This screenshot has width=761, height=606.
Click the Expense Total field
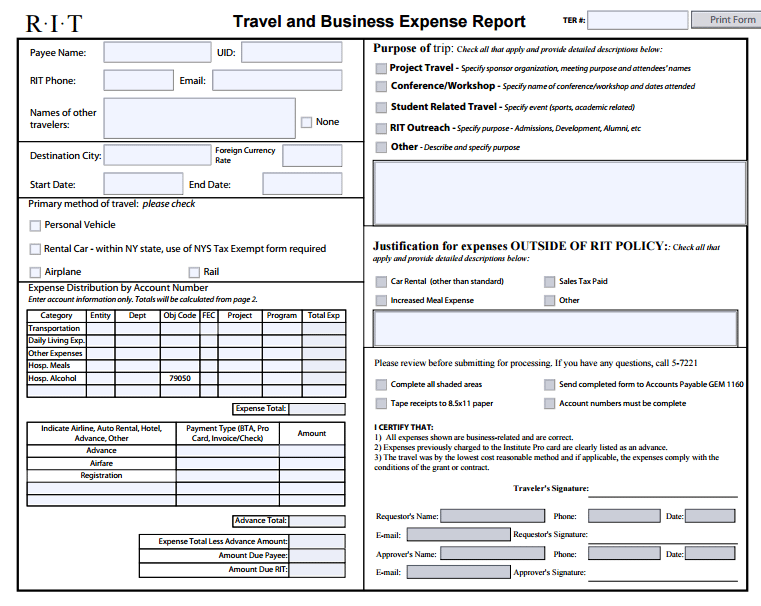tap(317, 409)
